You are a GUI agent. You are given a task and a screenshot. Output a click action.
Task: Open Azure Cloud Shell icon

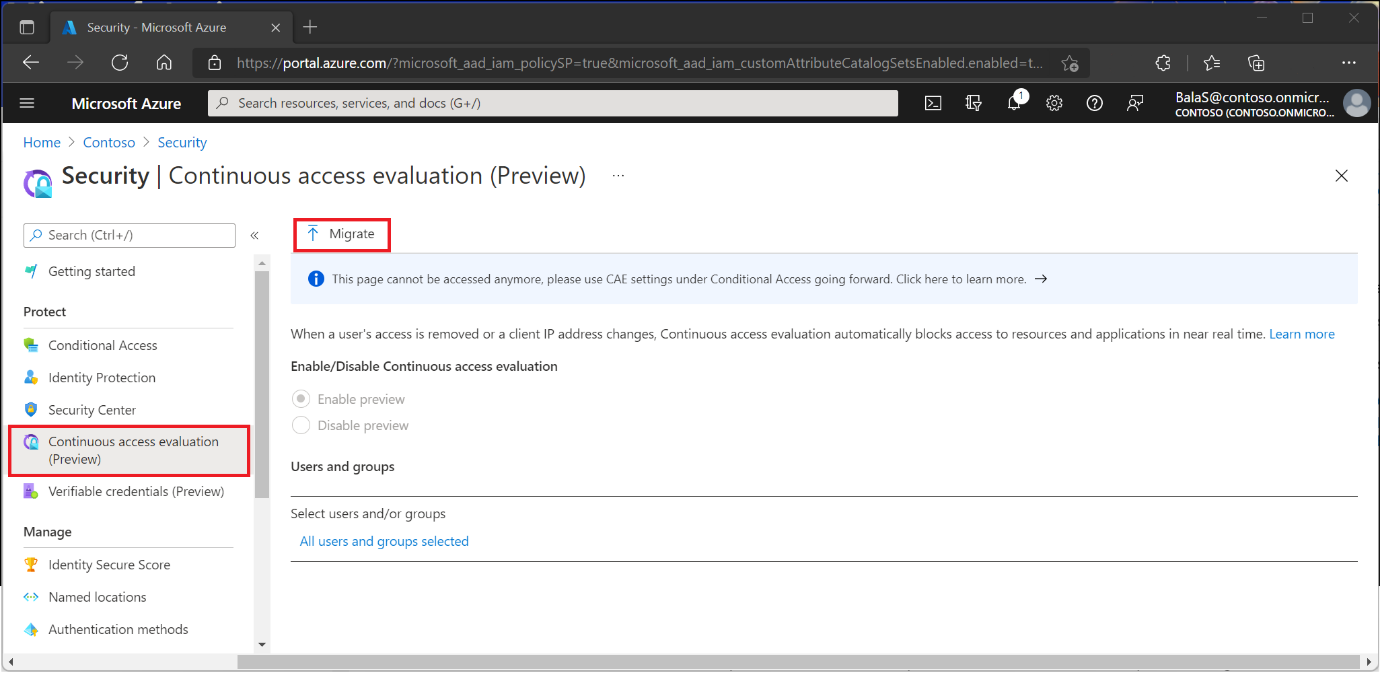pyautogui.click(x=933, y=103)
